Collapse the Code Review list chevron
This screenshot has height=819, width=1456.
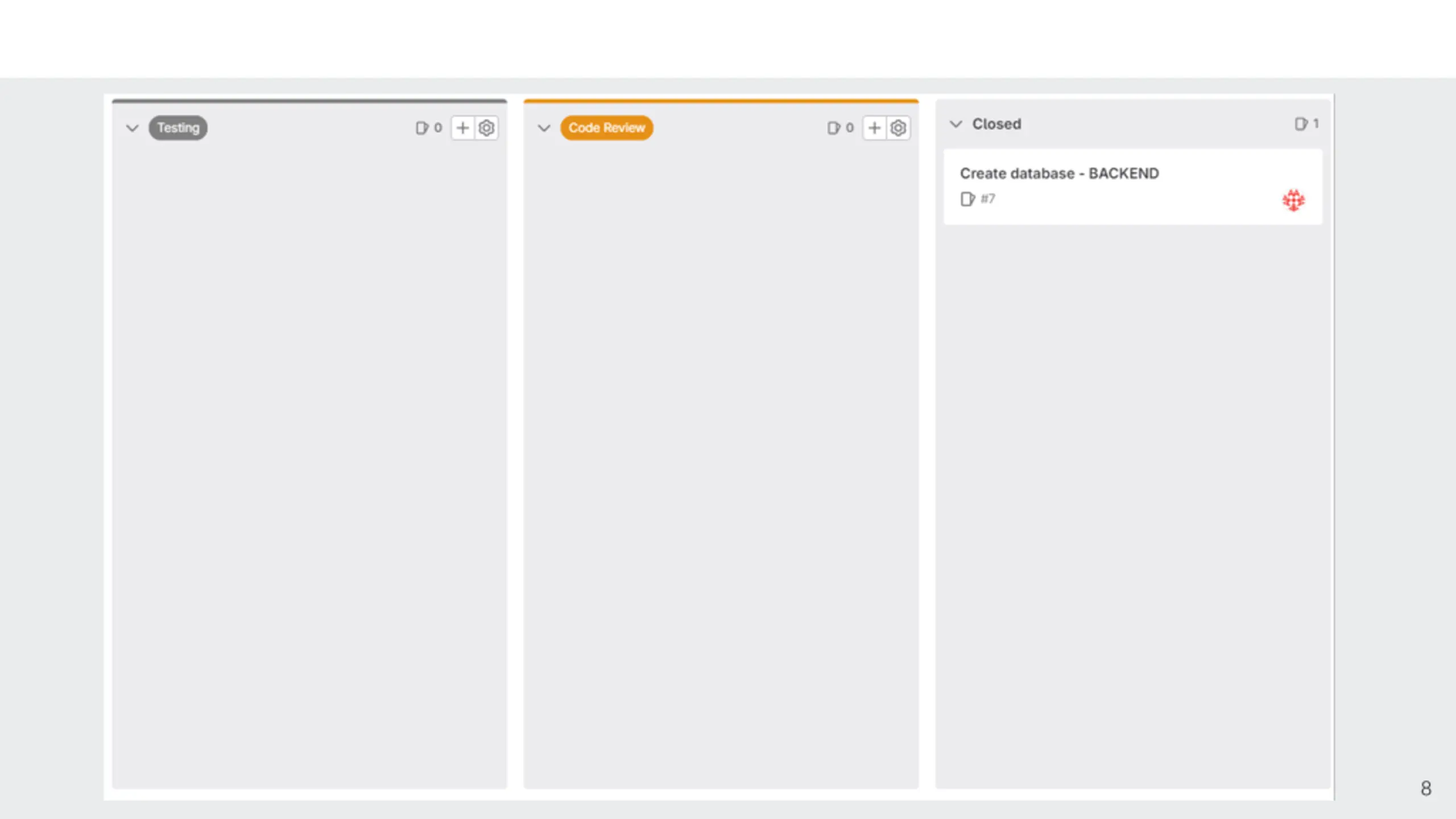(544, 128)
